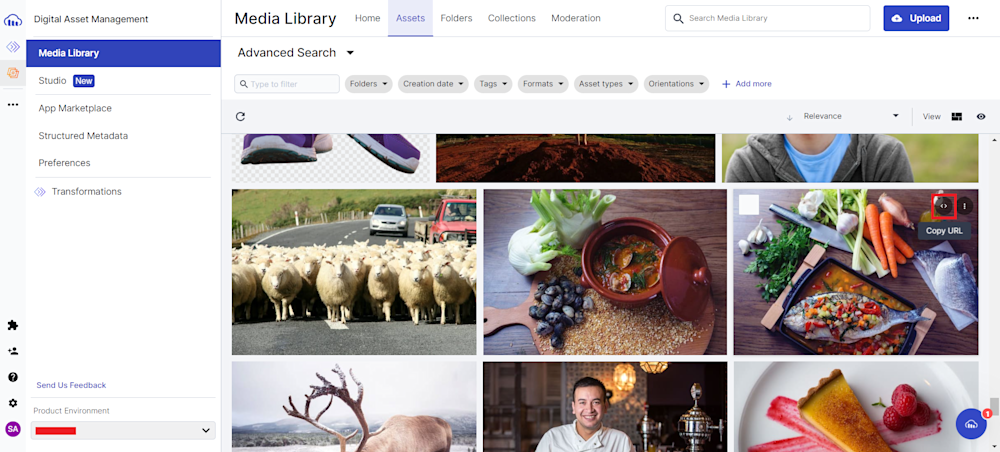This screenshot has height=452, width=1000.
Task: Open the Moderation tab
Action: tap(576, 18)
